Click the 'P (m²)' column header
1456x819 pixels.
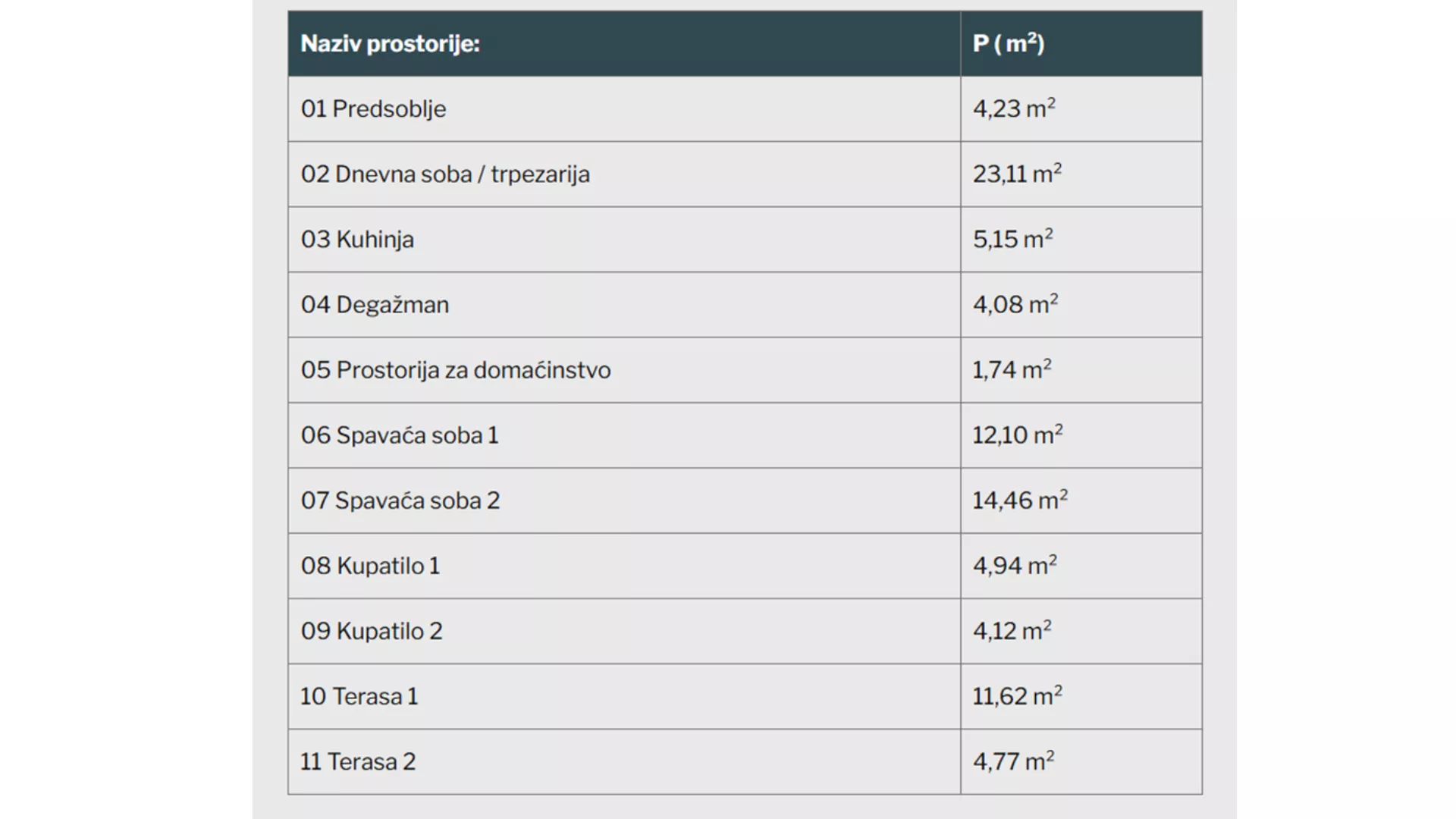coord(1009,43)
